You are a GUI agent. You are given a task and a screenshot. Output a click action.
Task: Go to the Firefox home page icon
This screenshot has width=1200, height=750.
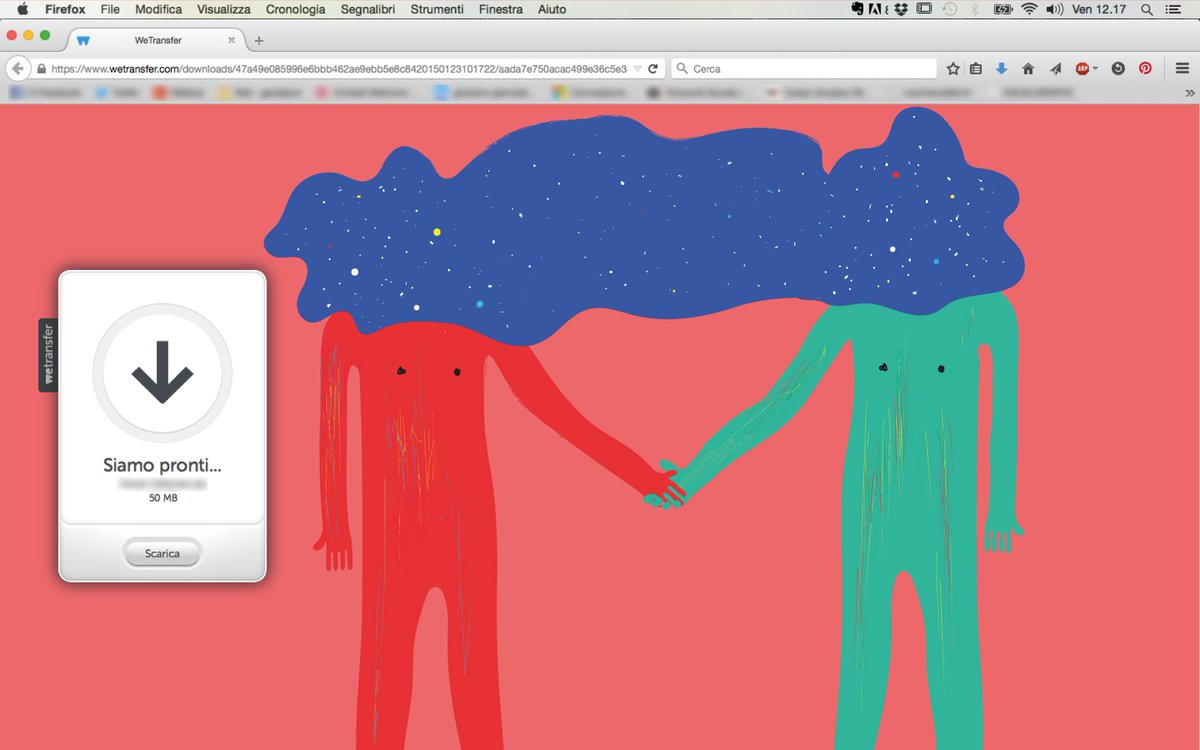pos(1028,69)
